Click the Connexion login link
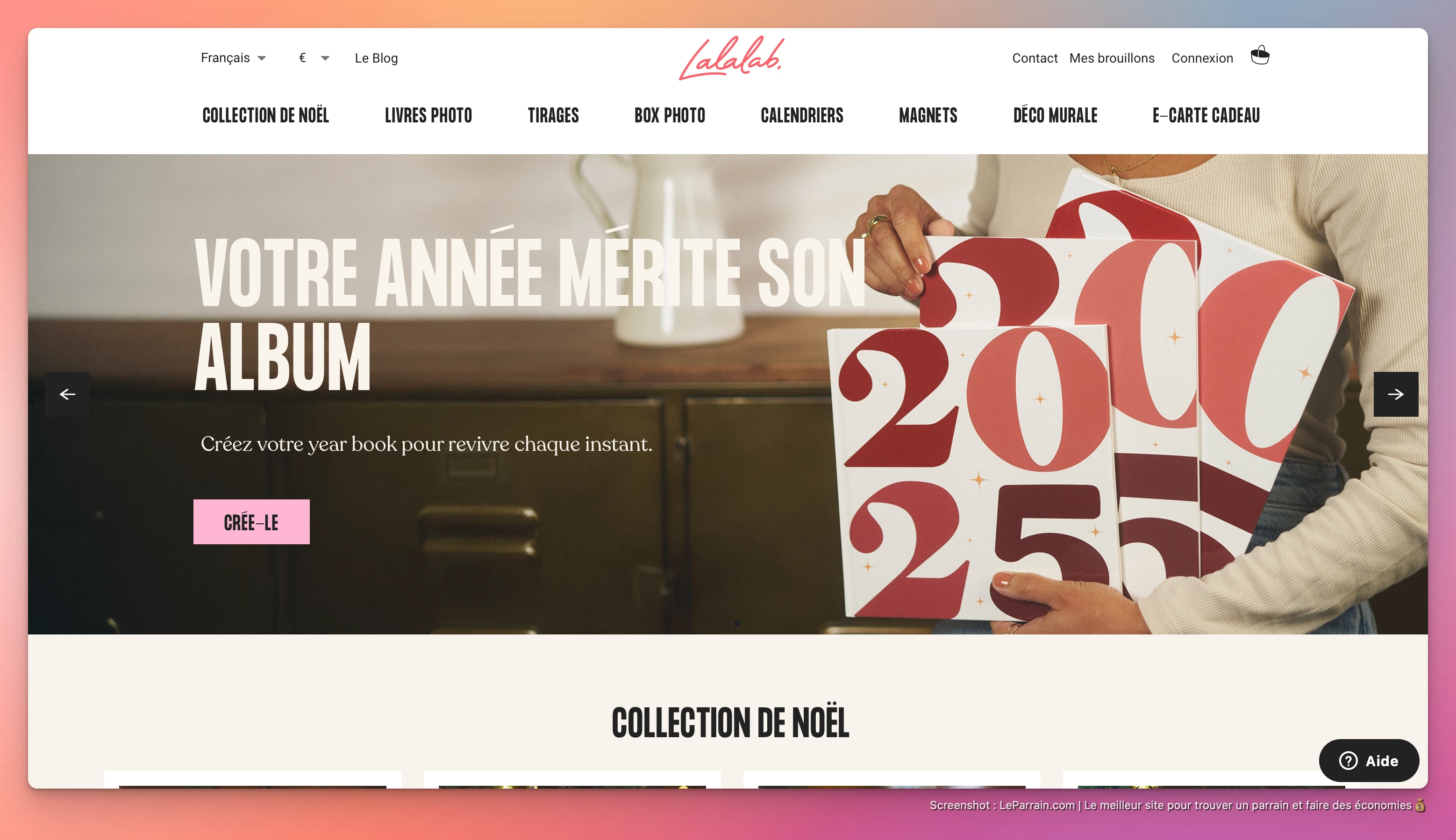 tap(1202, 58)
